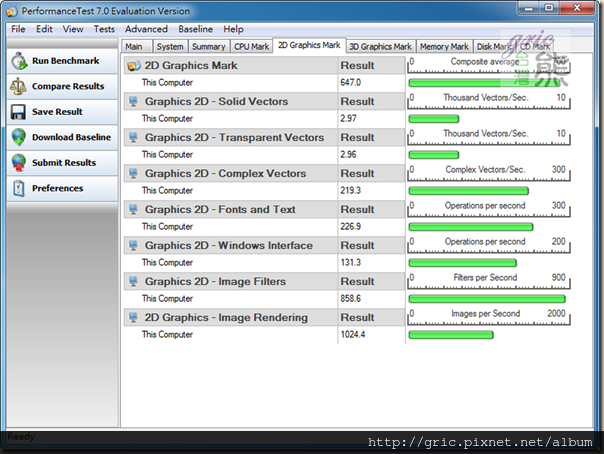Click the PerformanceTest title bar app icon
Viewport: 604px width, 454px height.
(x=12, y=12)
